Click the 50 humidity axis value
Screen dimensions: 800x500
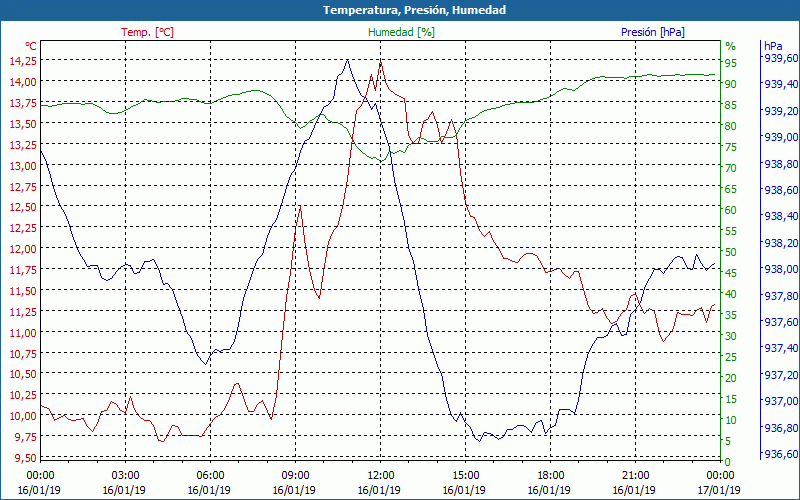click(x=731, y=252)
